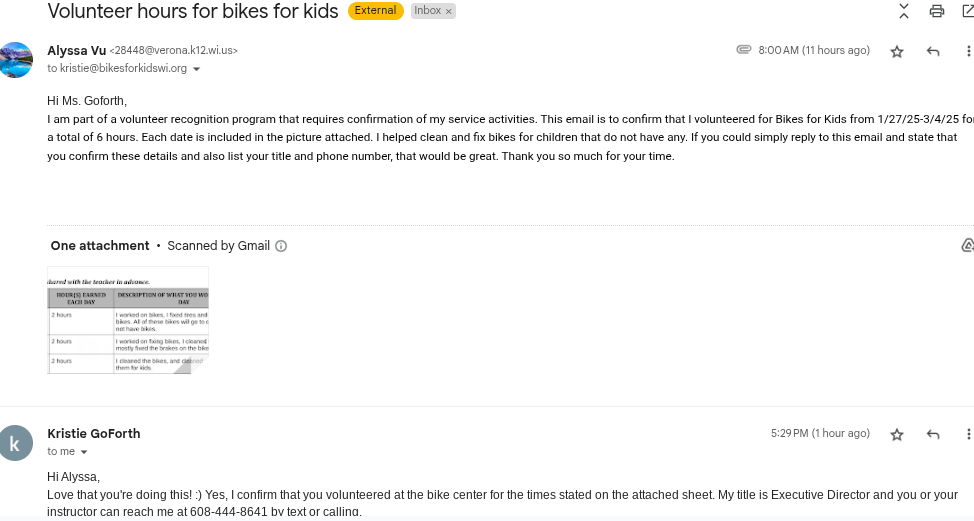
Task: Click Kristie GoForth's avatar circle
Action: pyautogui.click(x=17, y=442)
